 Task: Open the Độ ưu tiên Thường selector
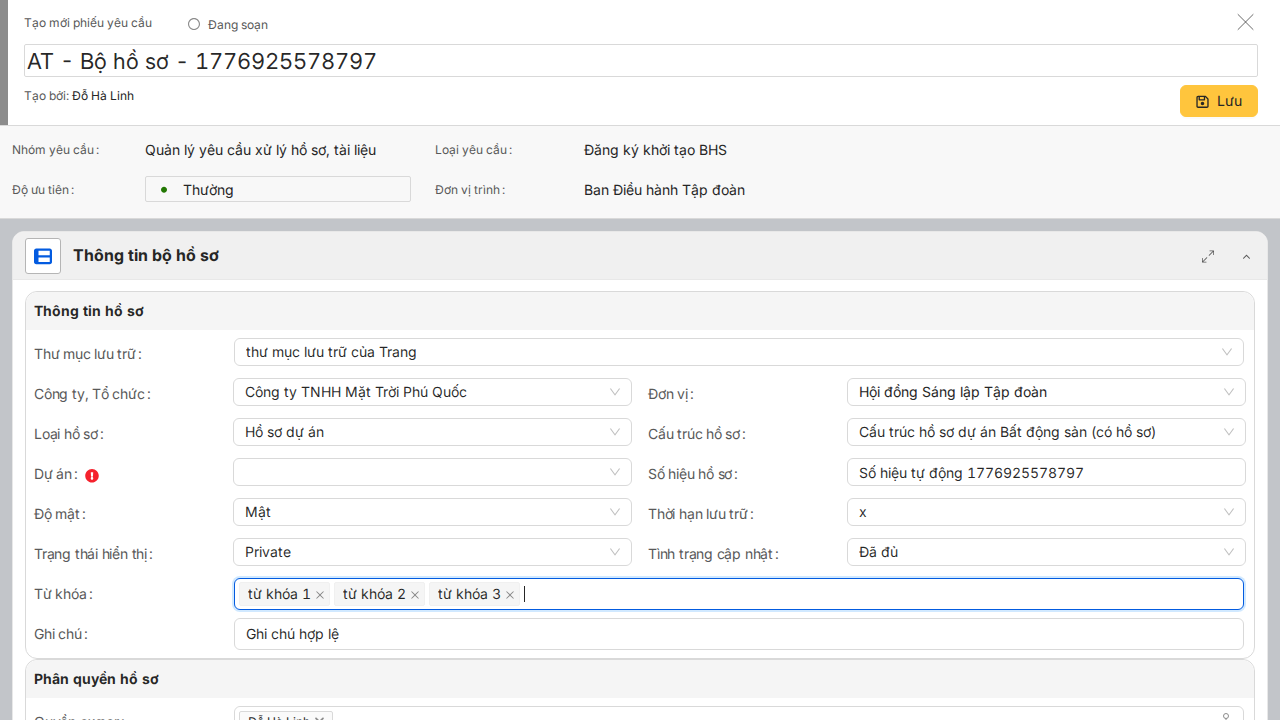pos(278,189)
